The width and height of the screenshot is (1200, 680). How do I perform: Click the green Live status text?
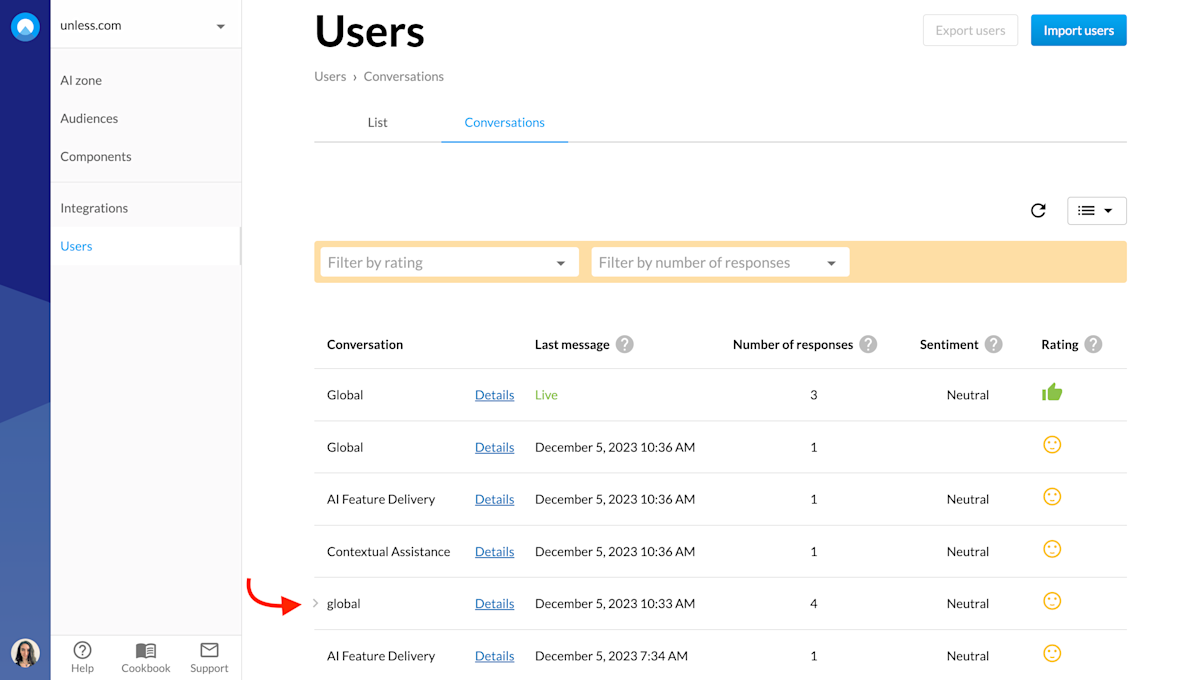coord(546,395)
